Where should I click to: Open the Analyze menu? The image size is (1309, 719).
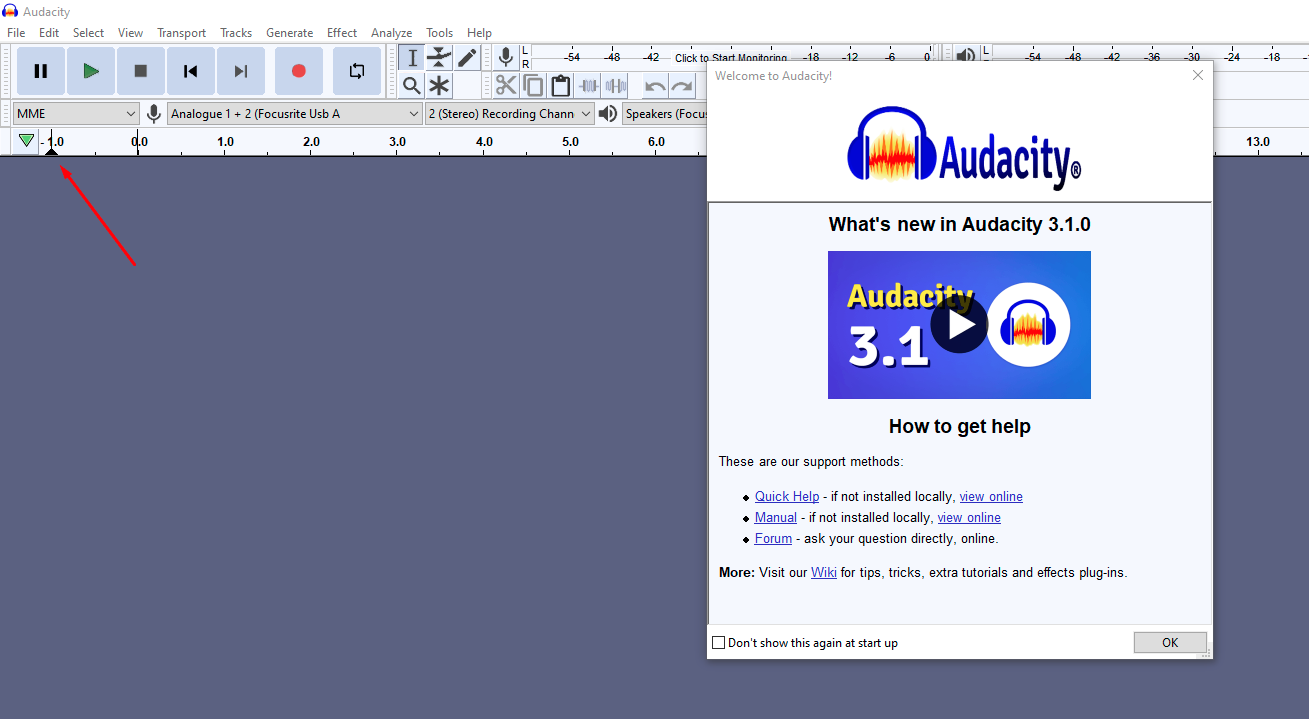(x=392, y=33)
